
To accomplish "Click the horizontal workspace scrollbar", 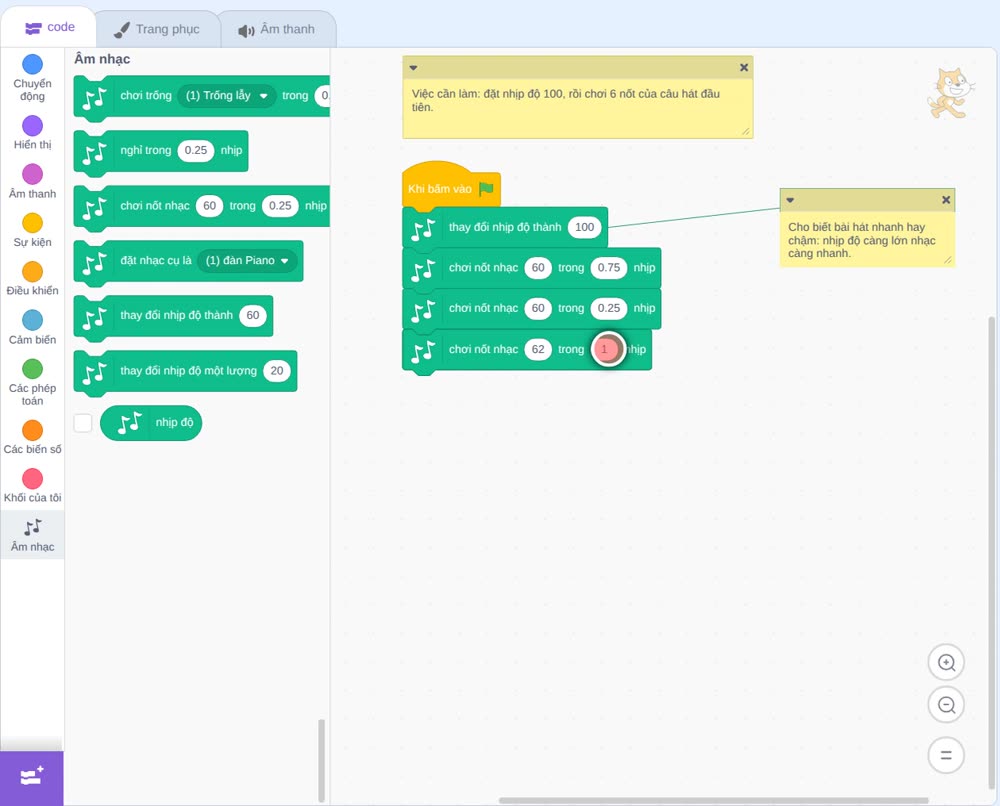I will pyautogui.click(x=713, y=800).
